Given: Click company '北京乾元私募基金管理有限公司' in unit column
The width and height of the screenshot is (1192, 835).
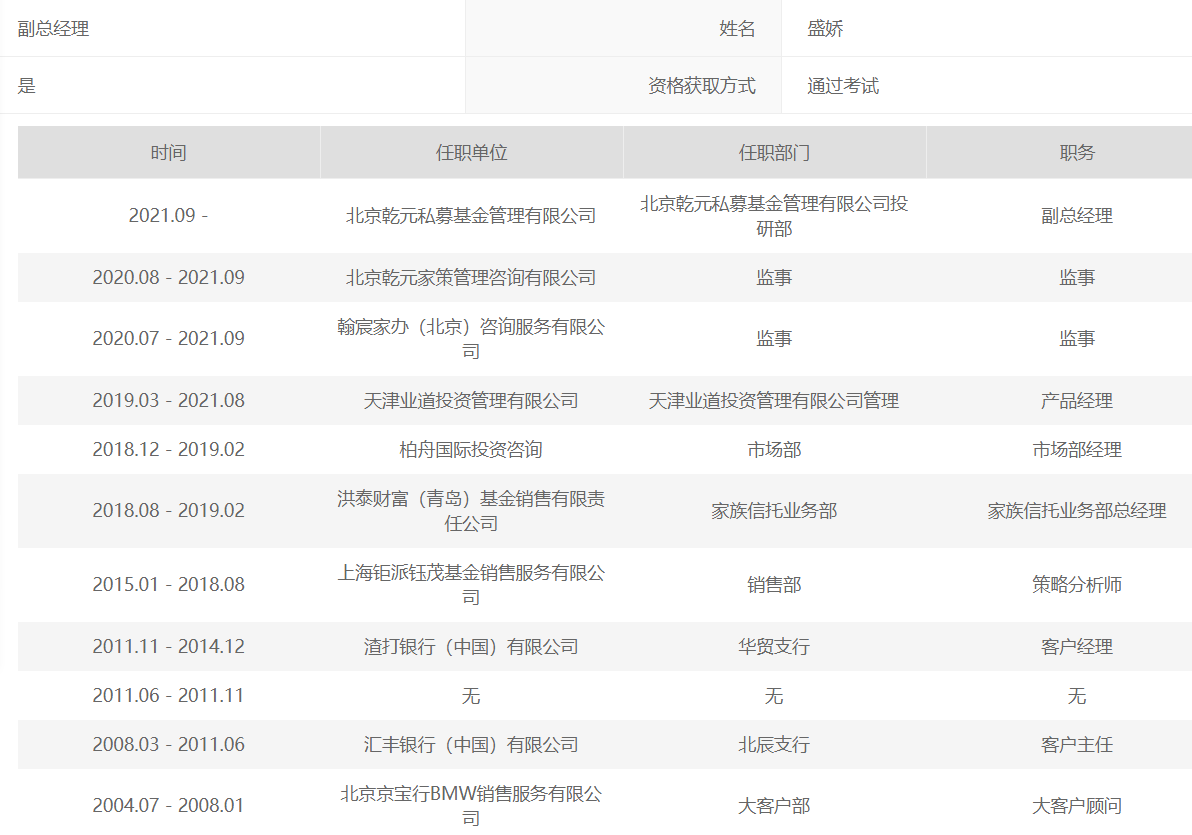Looking at the screenshot, I should tap(471, 216).
